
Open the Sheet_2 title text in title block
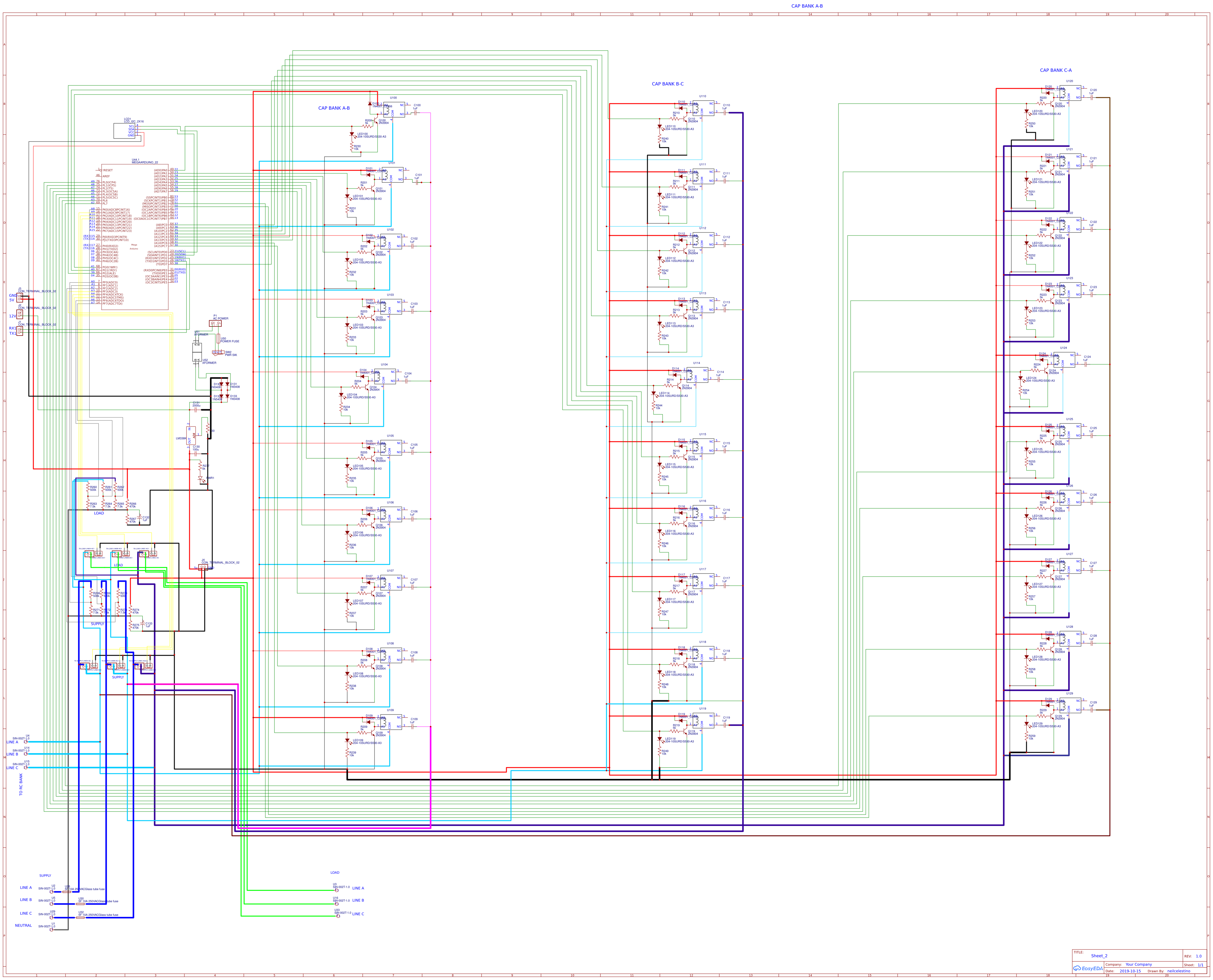click(1100, 956)
